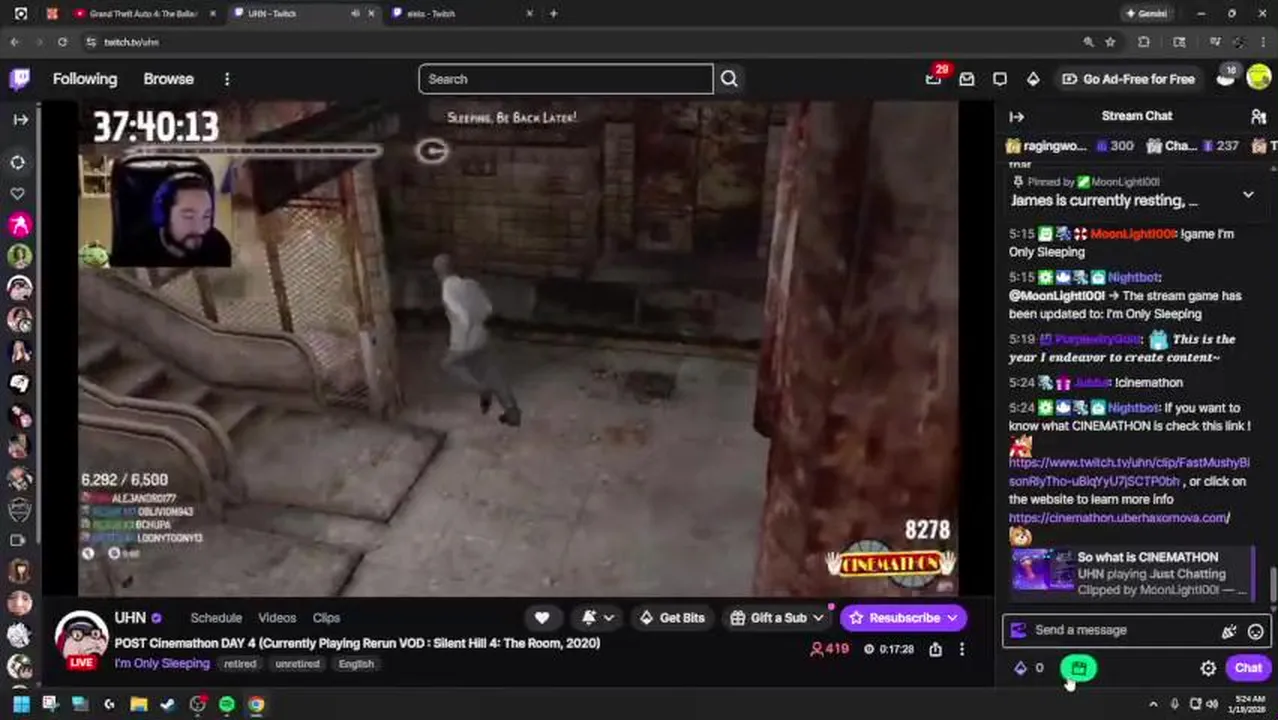Open the FastMushyBison clip link in chat

(x=1129, y=472)
